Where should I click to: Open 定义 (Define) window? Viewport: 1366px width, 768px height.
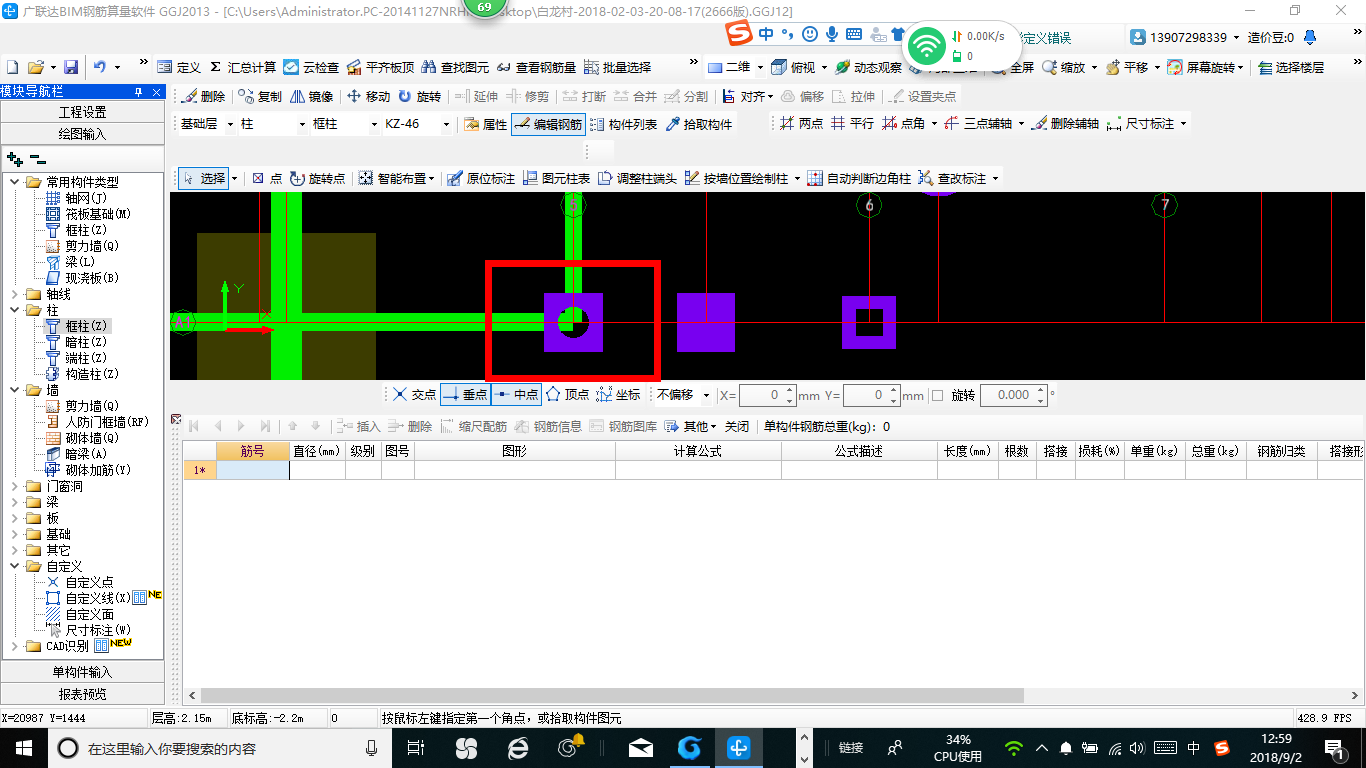click(x=179, y=67)
